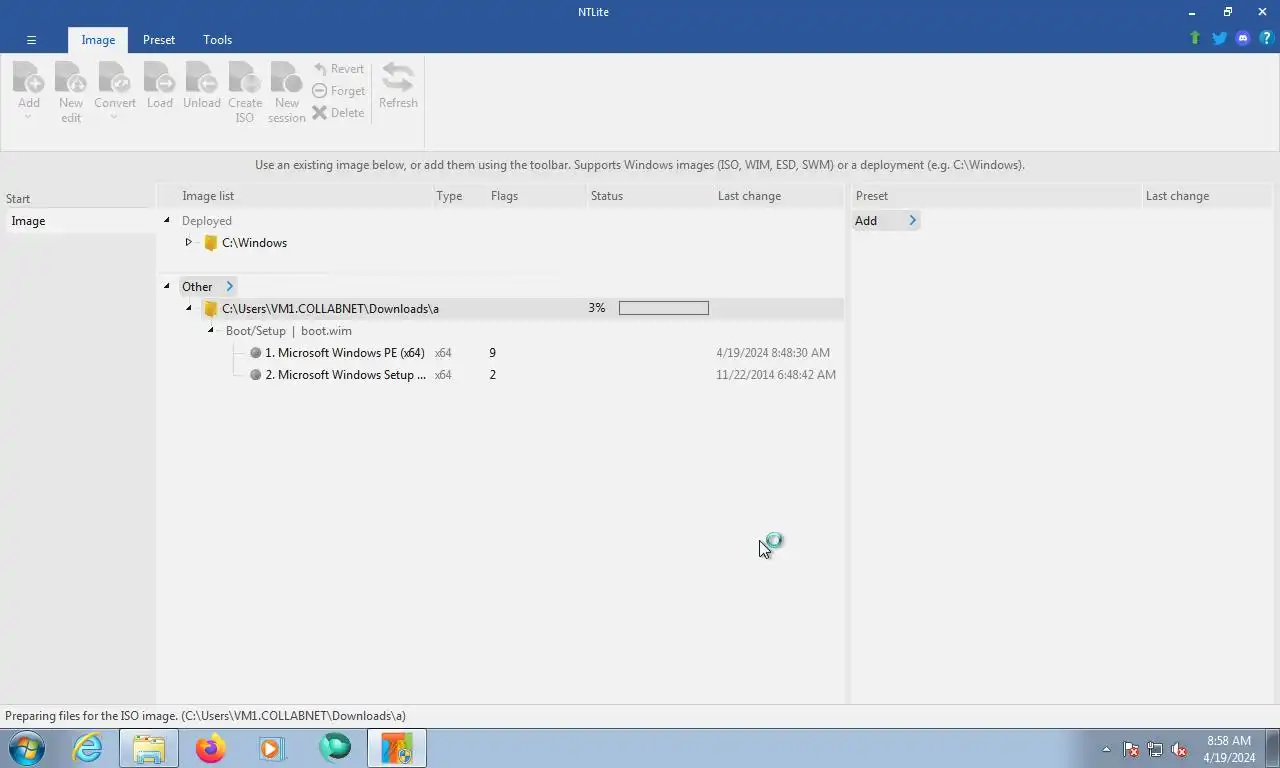Click the ISO progress bar at 3%
Image resolution: width=1280 pixels, height=768 pixels.
664,308
